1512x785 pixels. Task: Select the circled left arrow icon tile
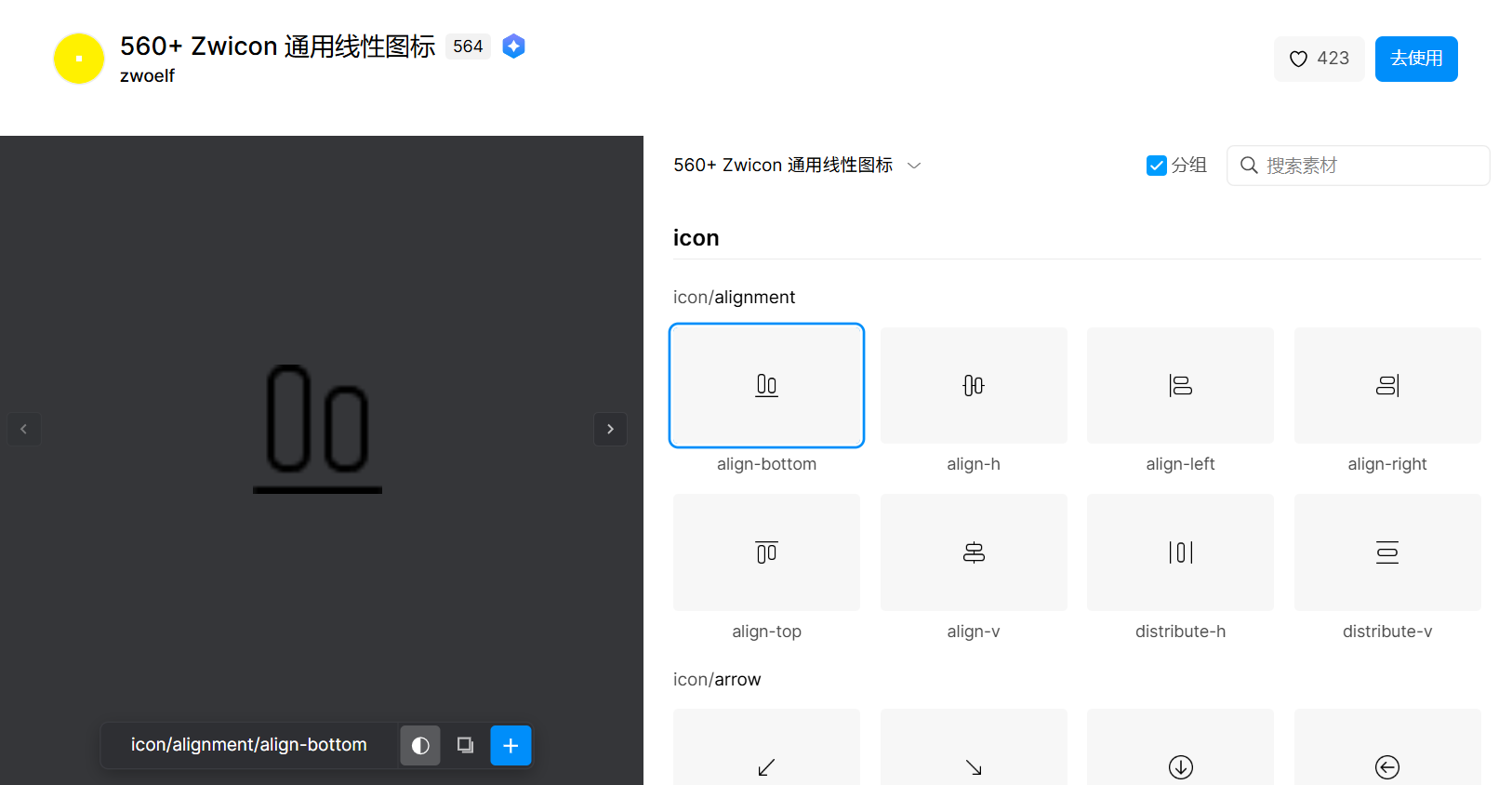pos(1387,748)
